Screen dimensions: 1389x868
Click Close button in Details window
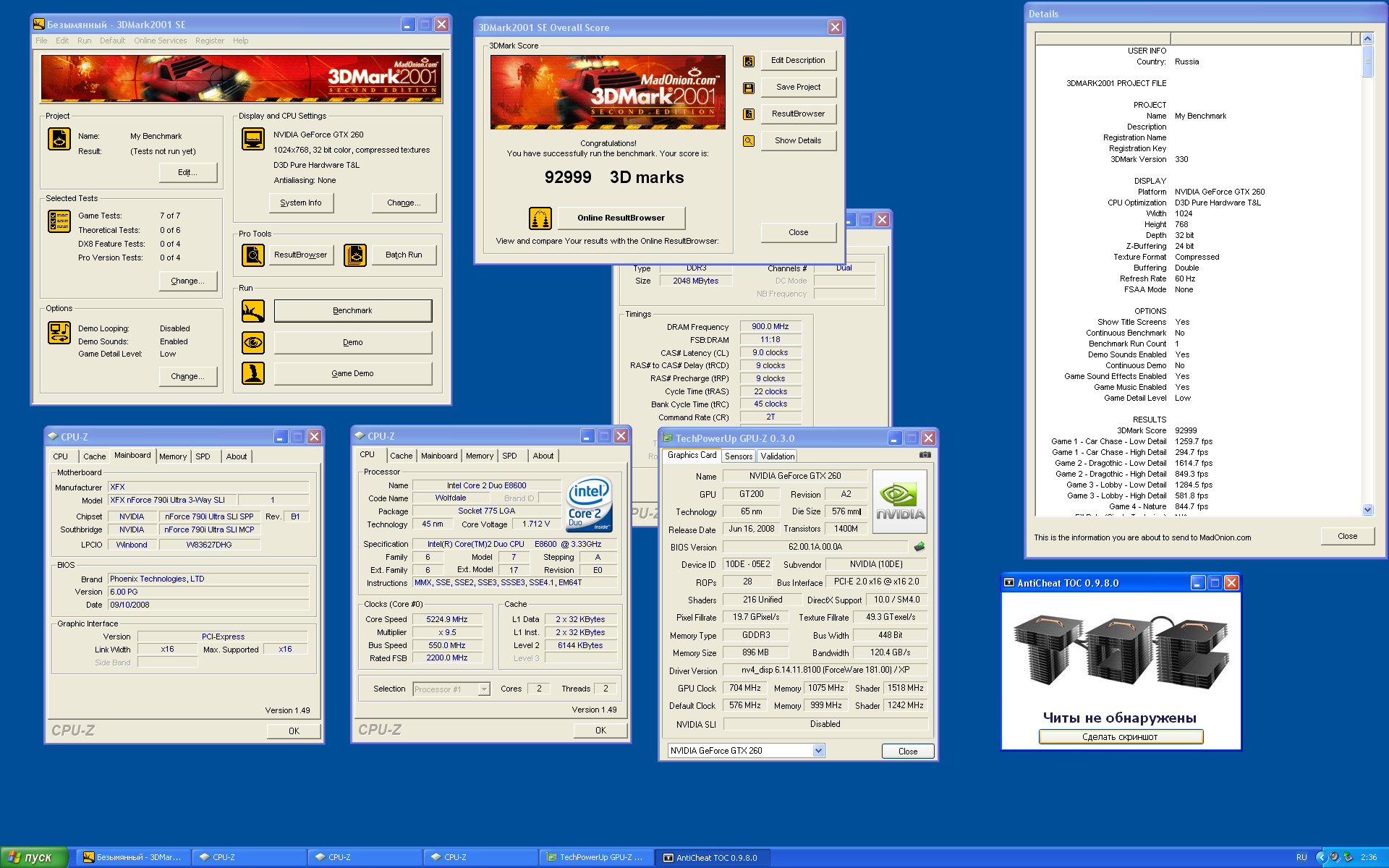tap(1347, 537)
